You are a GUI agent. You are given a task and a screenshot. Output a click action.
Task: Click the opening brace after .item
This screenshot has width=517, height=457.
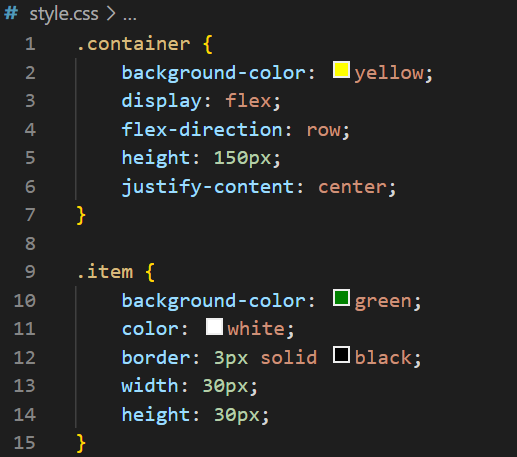tap(150, 272)
